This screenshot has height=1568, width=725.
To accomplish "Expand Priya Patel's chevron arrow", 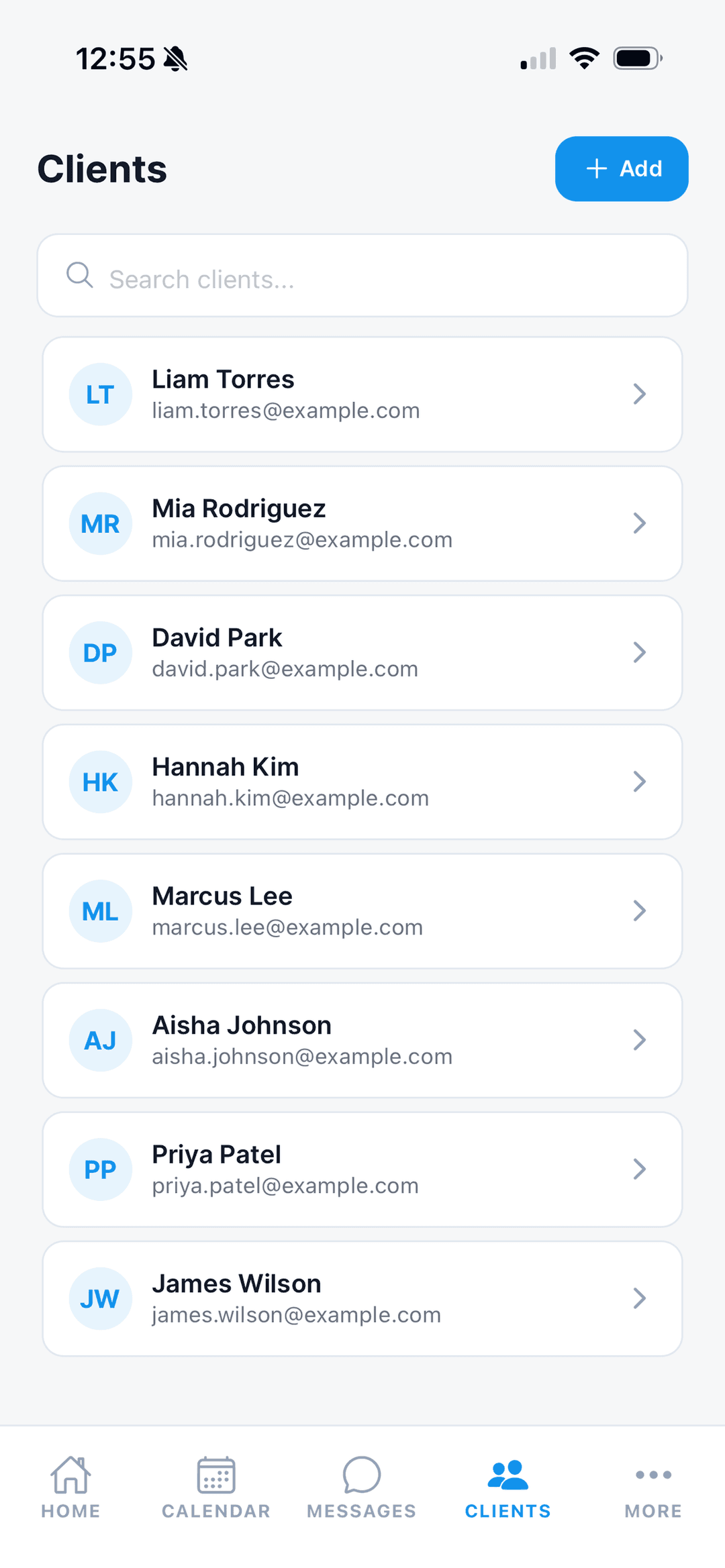I will pyautogui.click(x=640, y=1169).
